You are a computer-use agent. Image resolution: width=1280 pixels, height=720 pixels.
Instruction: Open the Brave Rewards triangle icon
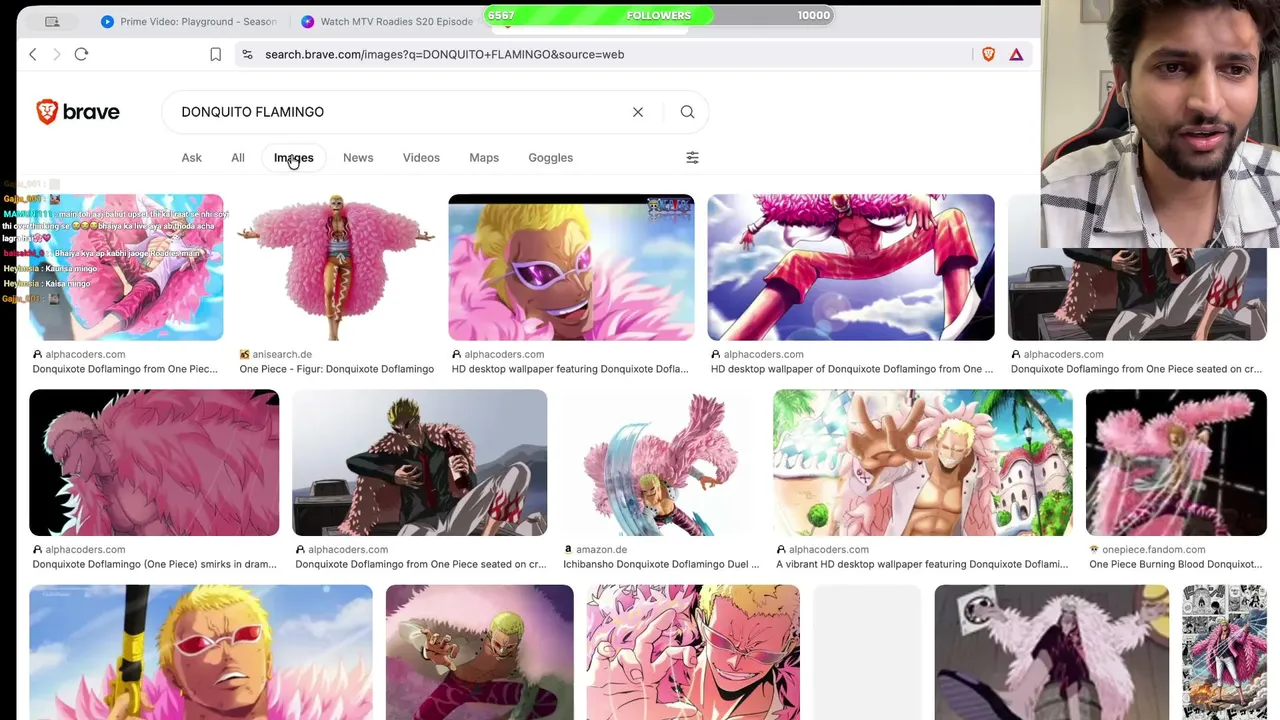[1016, 54]
